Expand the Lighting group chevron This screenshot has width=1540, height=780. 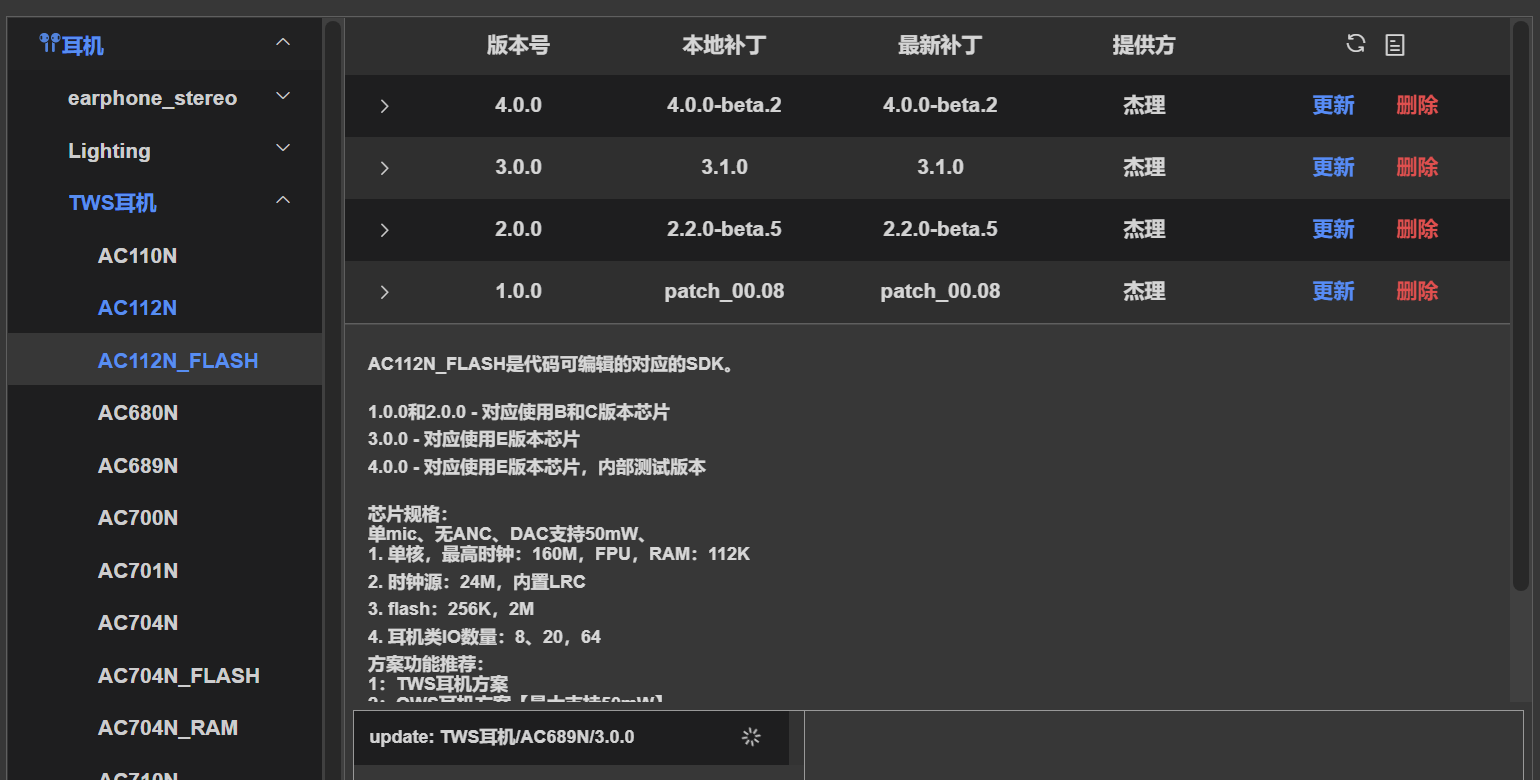point(283,148)
